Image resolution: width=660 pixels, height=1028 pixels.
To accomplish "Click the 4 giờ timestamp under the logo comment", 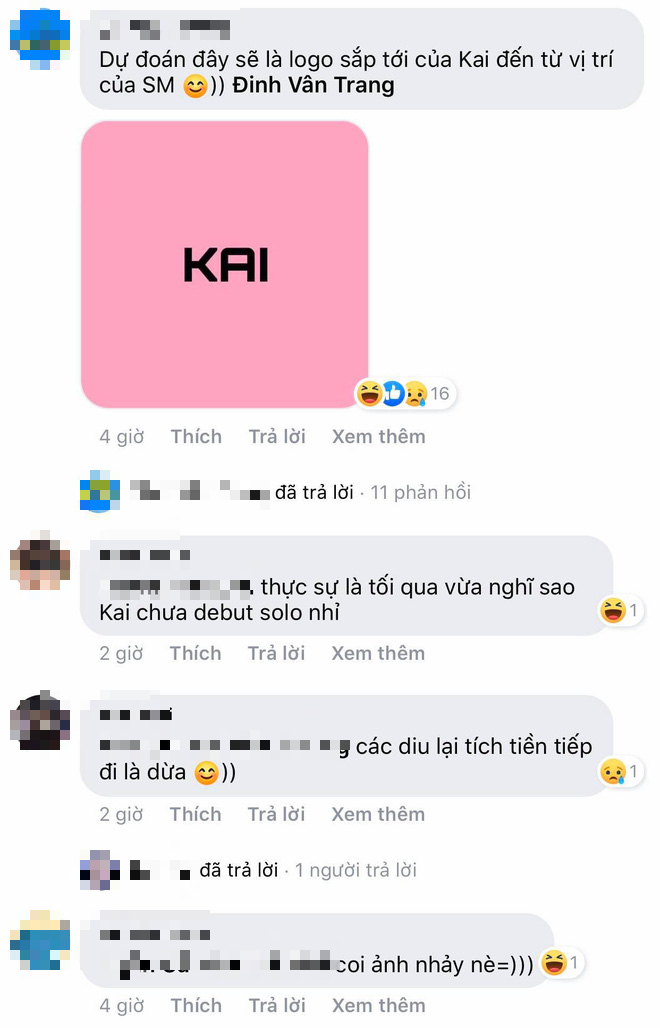I will coord(122,437).
